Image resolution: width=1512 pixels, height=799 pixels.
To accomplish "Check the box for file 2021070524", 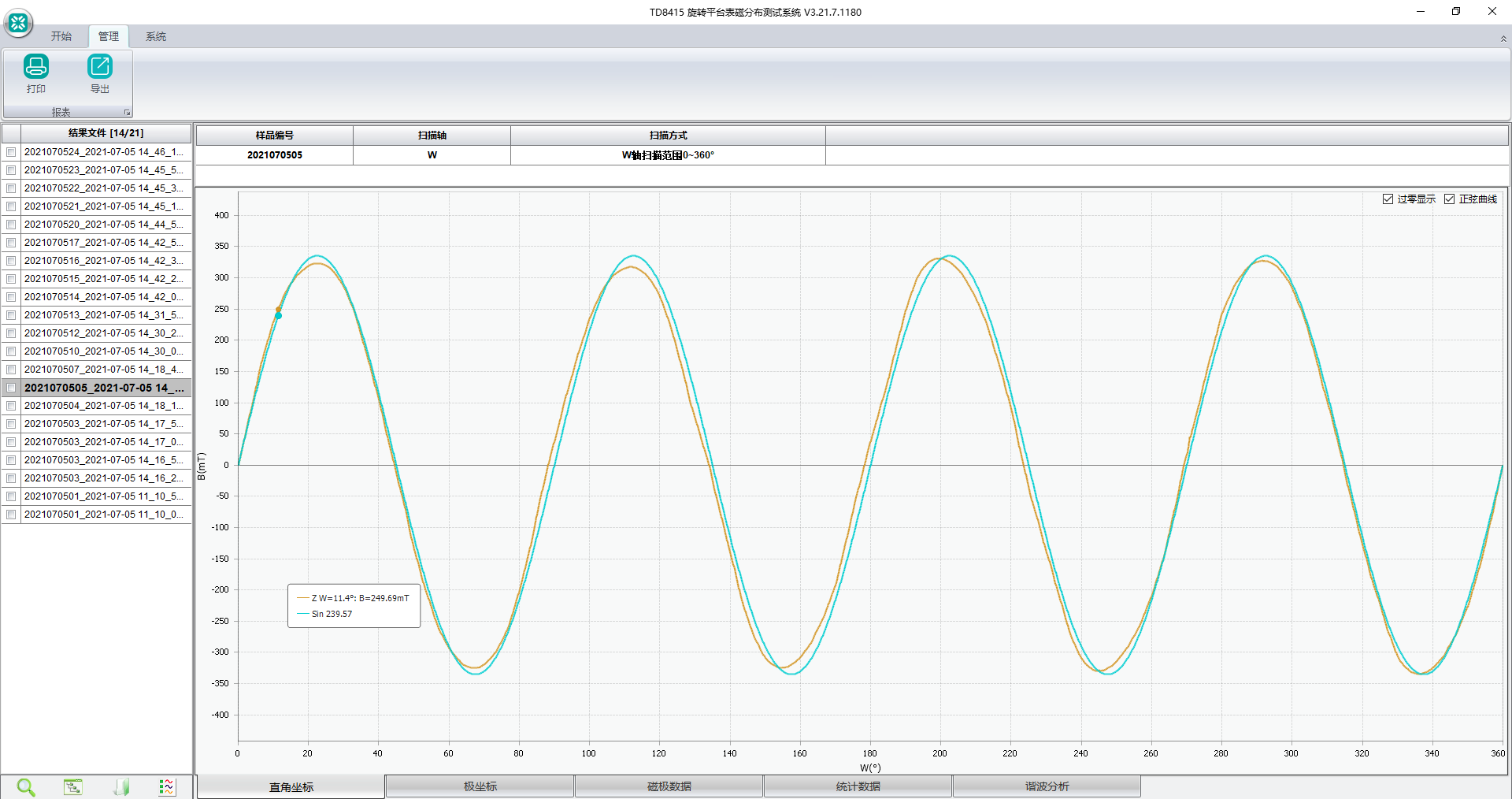I will coord(11,152).
